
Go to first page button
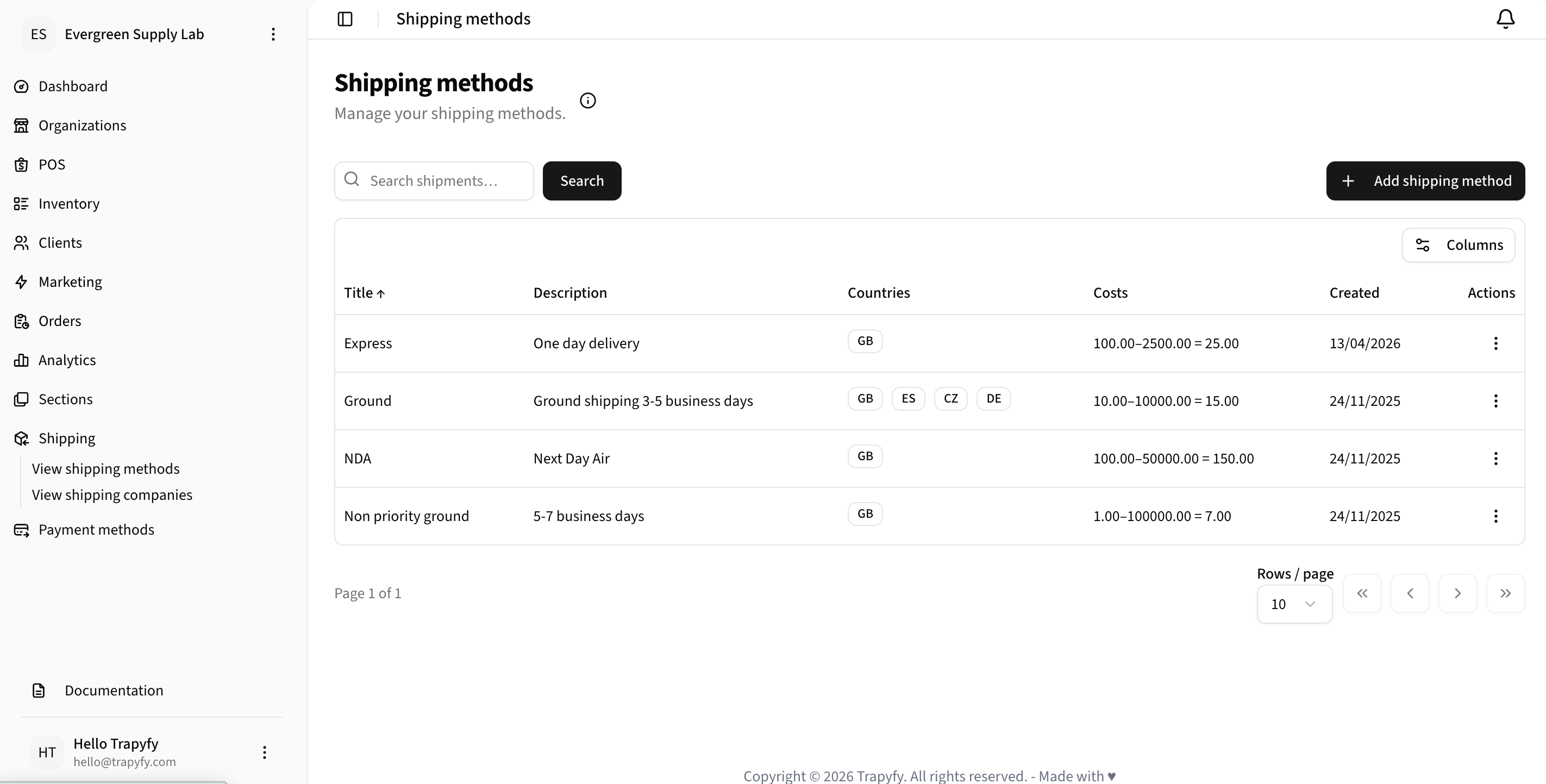click(1362, 593)
